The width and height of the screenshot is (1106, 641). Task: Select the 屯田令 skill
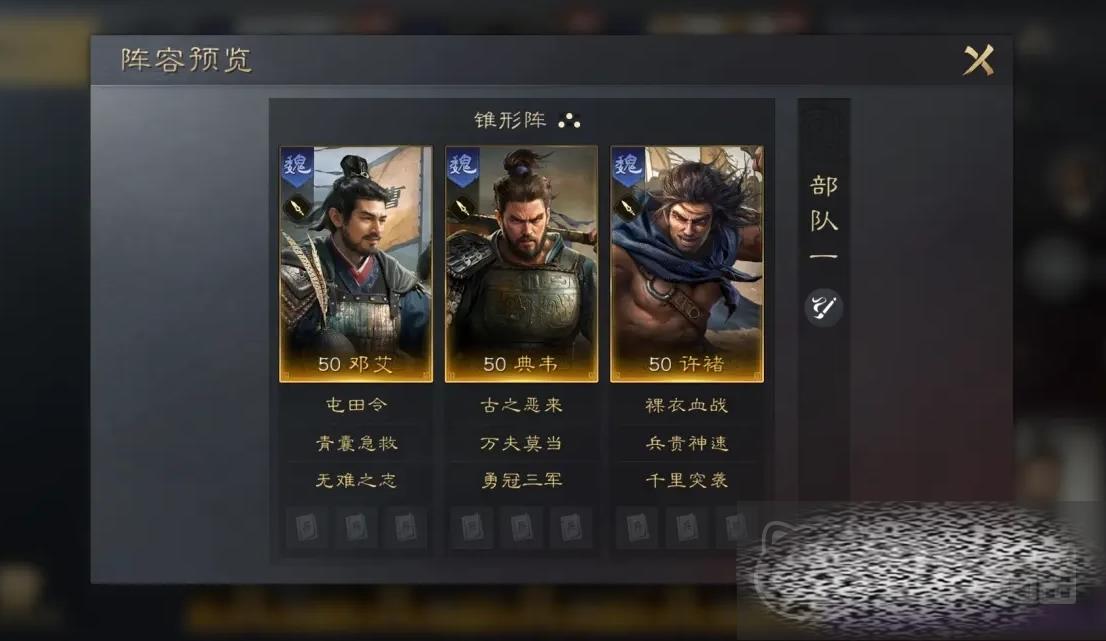[356, 405]
